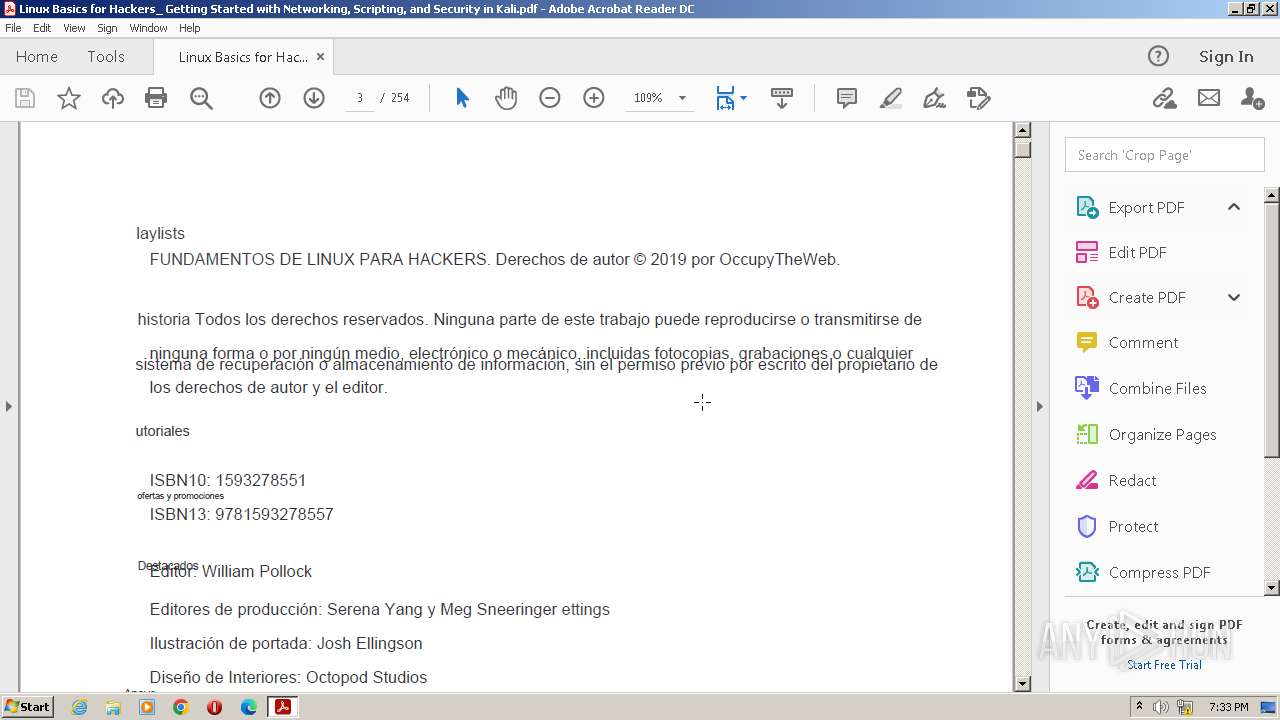Open the Compress PDF tool
Viewport: 1280px width, 720px height.
click(1143, 572)
